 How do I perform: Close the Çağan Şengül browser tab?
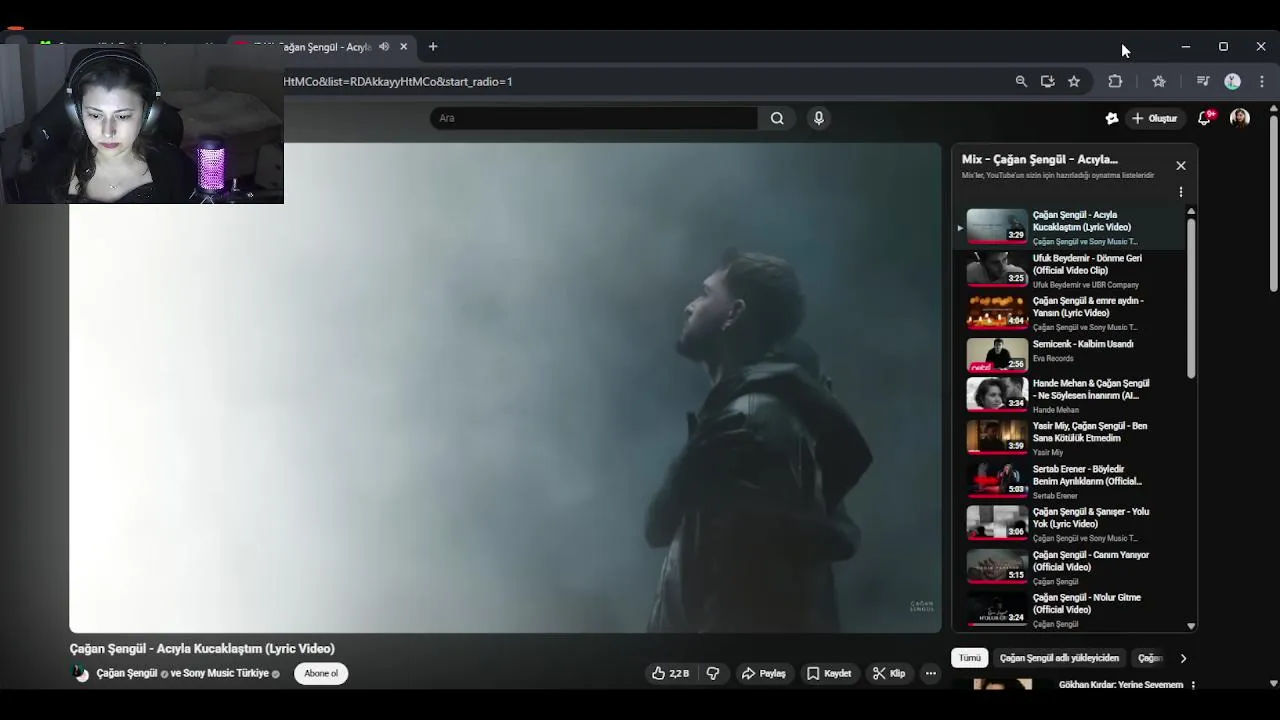point(404,47)
